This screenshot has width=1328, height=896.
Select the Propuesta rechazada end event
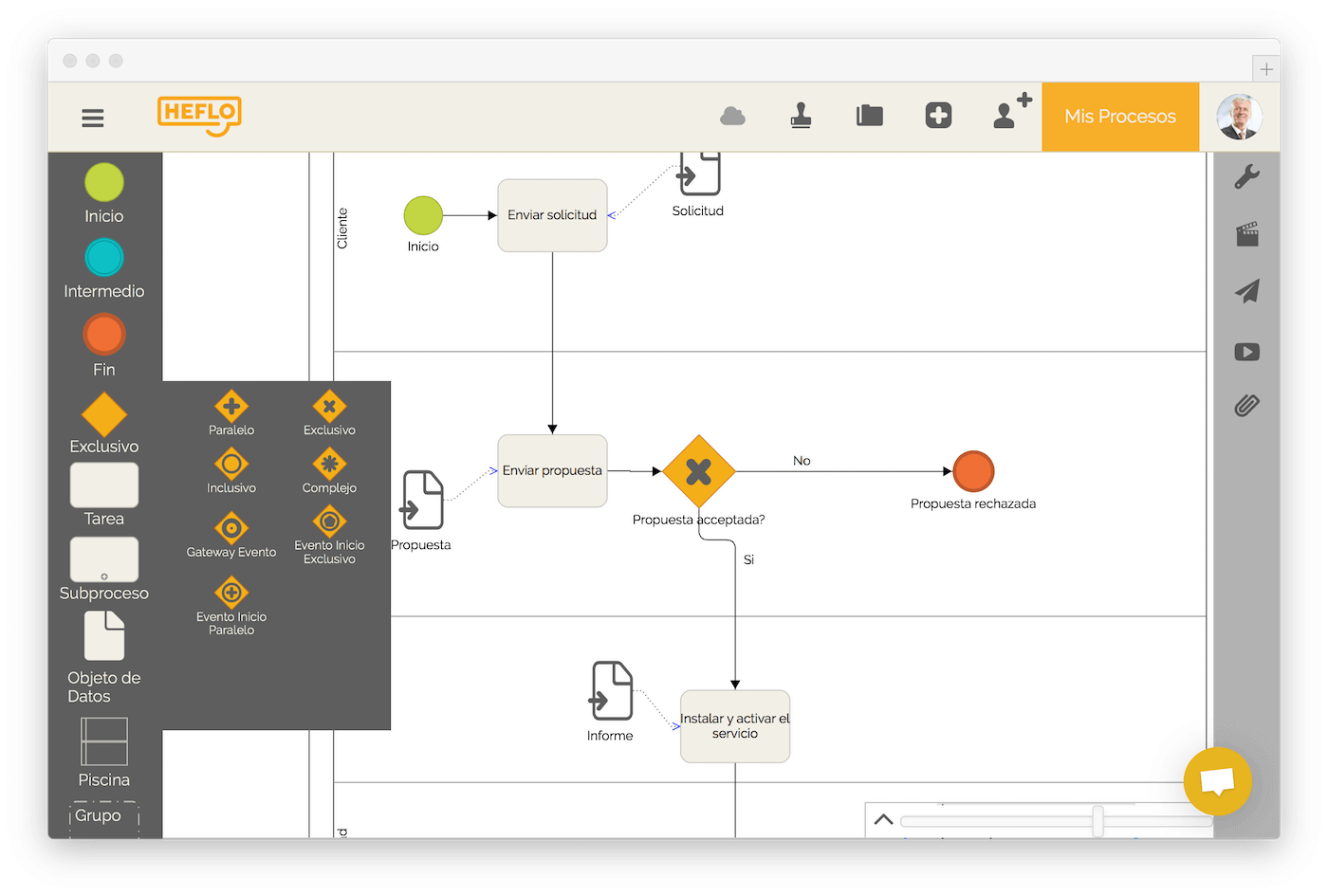point(973,471)
